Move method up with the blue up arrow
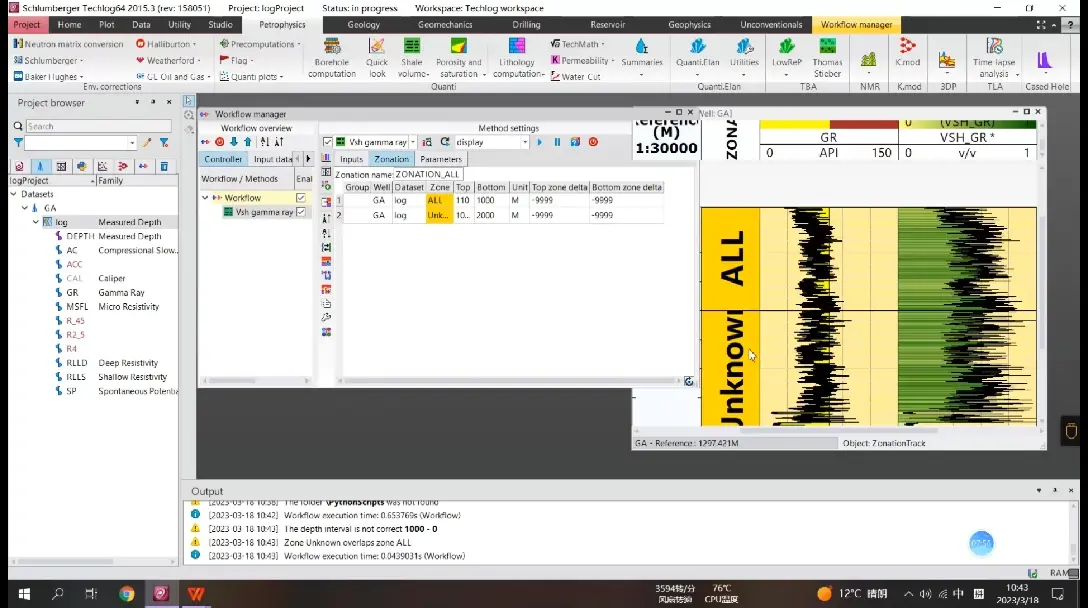1088x608 pixels. 248,142
